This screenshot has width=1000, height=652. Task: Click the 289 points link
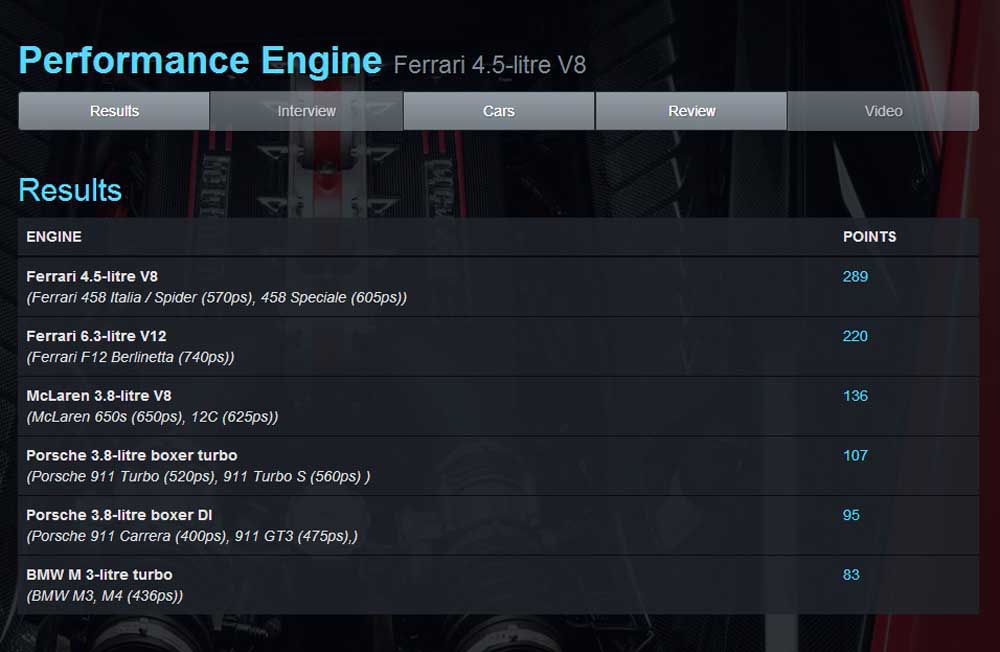[x=855, y=277]
